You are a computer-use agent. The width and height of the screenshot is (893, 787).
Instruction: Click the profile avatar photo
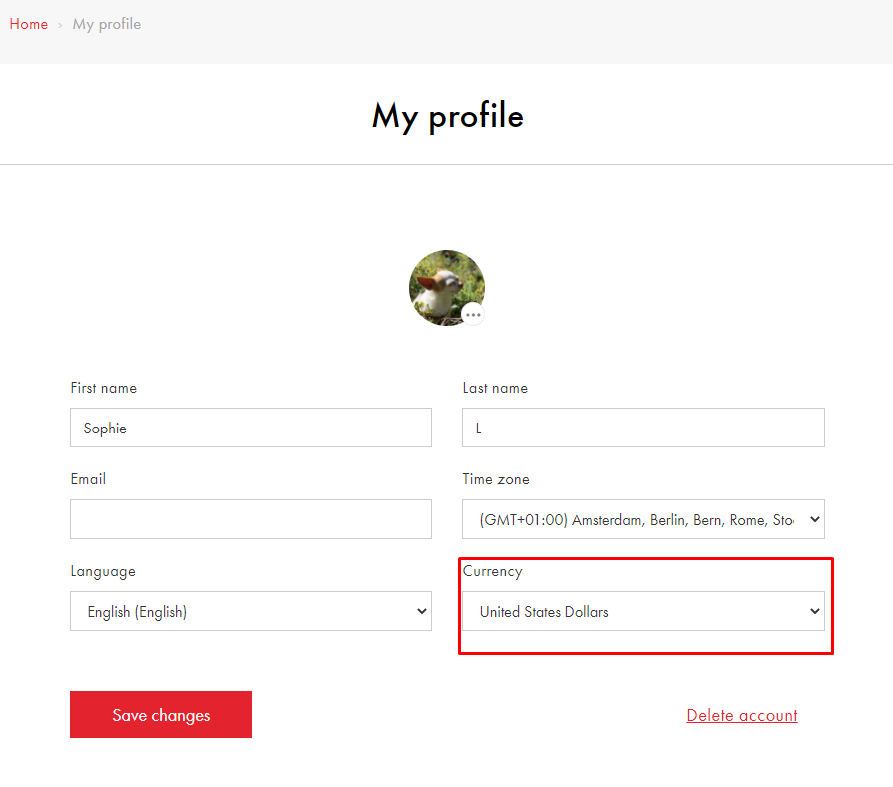tap(445, 286)
